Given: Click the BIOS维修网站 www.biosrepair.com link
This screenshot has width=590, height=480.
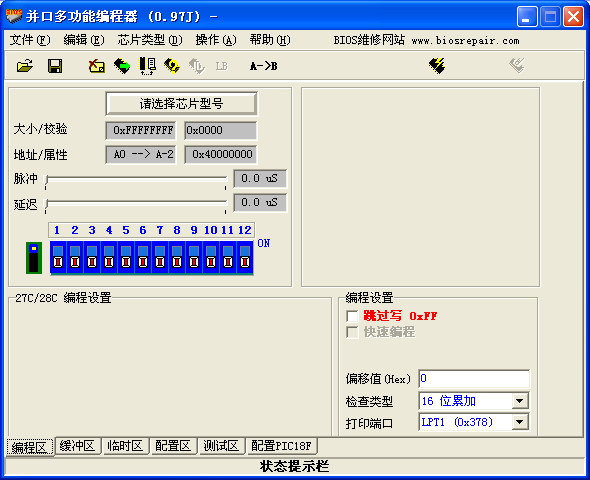Looking at the screenshot, I should [x=426, y=40].
